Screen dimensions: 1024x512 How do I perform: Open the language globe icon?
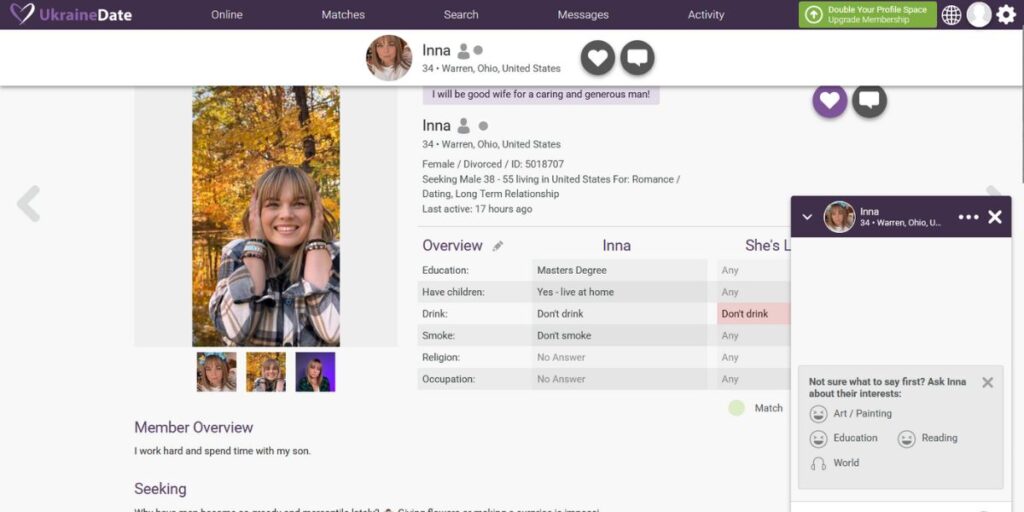click(952, 14)
